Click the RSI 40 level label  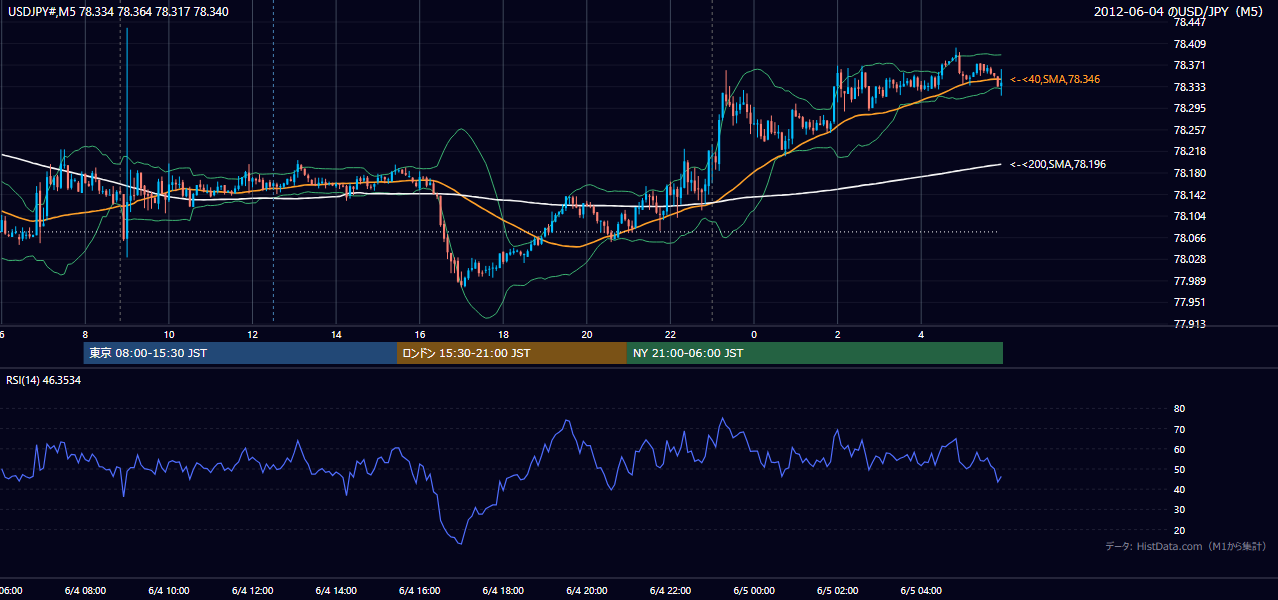pyautogui.click(x=1180, y=489)
